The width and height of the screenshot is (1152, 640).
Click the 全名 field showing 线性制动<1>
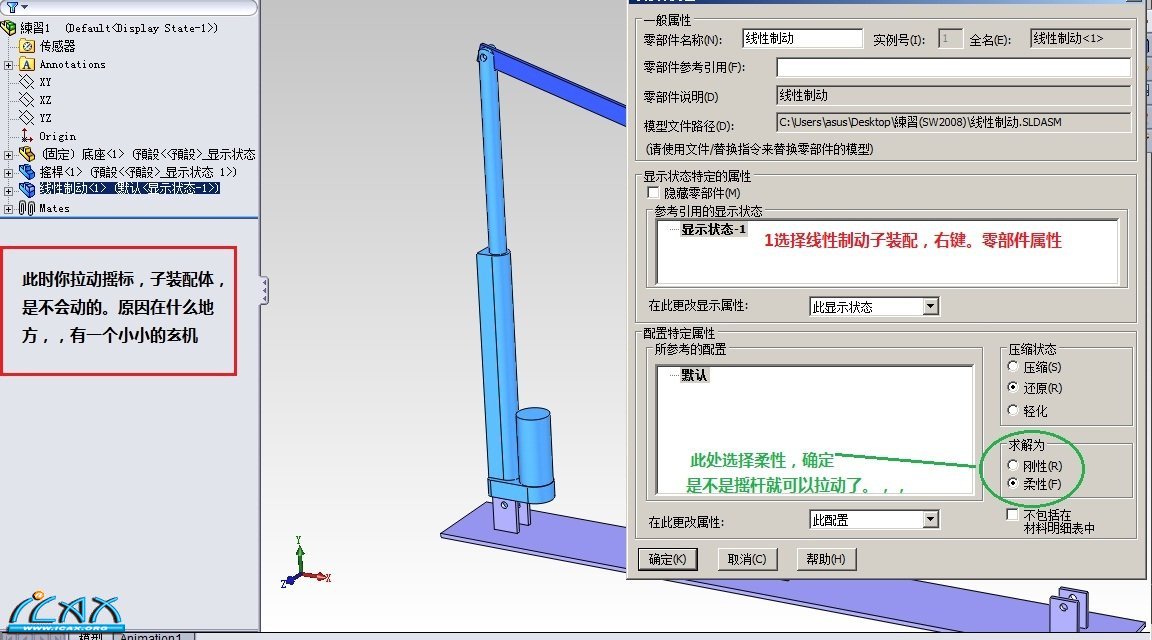tap(1081, 38)
